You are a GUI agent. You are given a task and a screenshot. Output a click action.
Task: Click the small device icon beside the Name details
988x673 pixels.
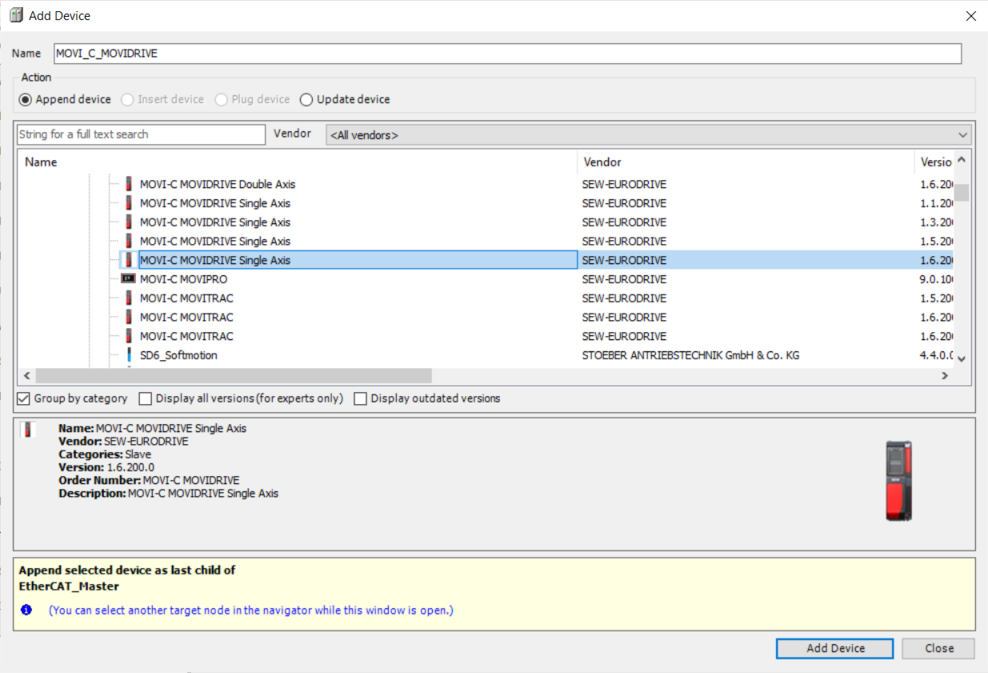pyautogui.click(x=26, y=430)
